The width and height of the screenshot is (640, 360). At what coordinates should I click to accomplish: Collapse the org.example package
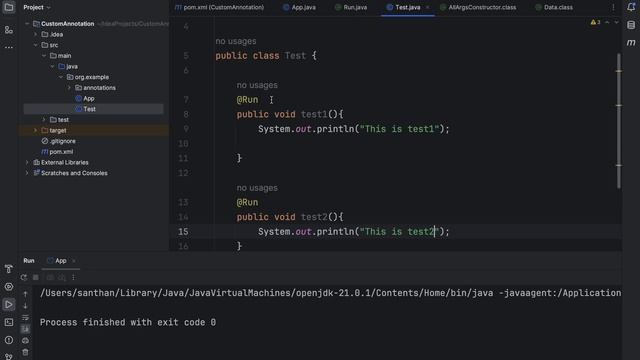coord(61,77)
